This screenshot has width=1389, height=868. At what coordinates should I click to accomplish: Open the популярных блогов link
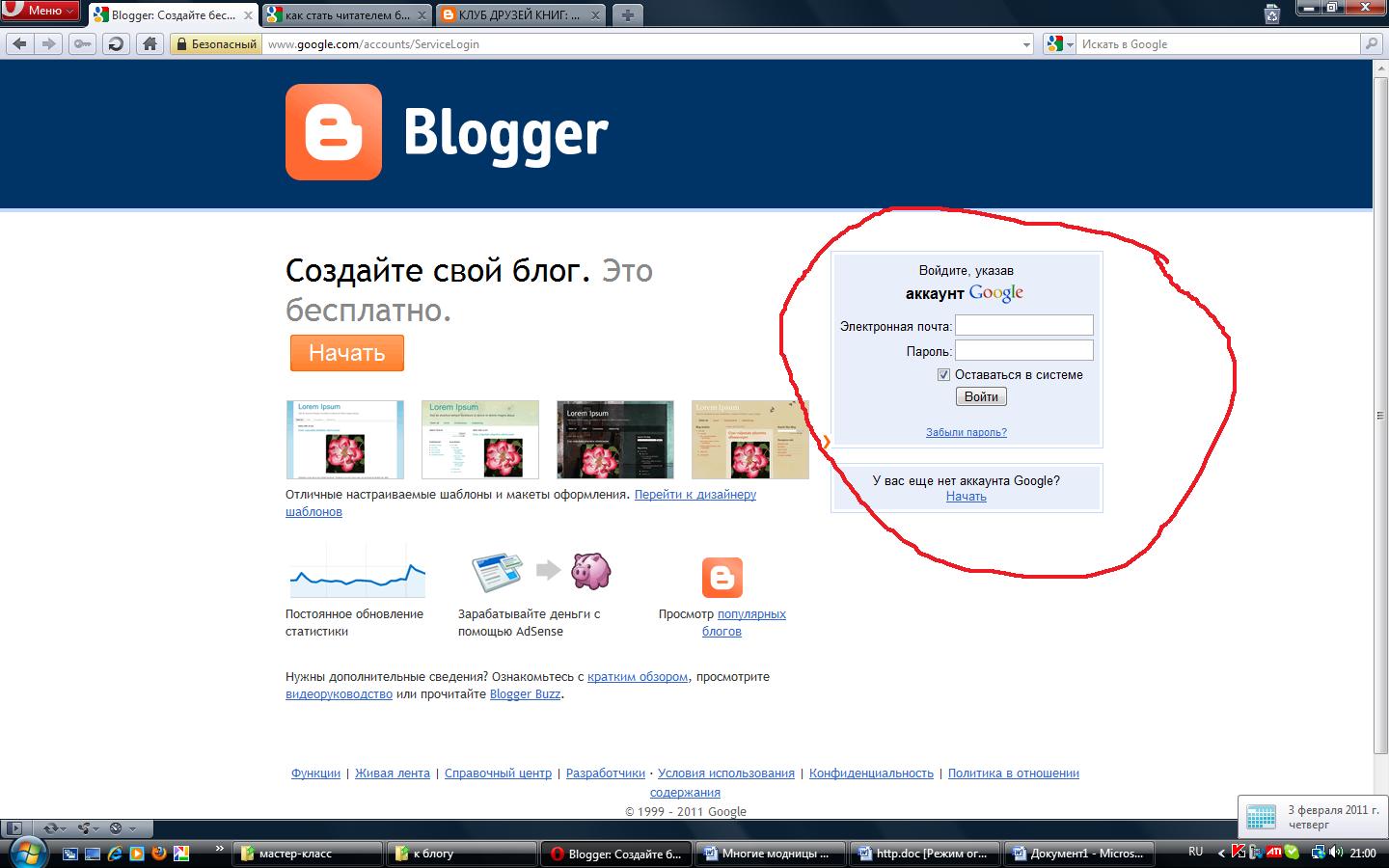click(x=743, y=623)
